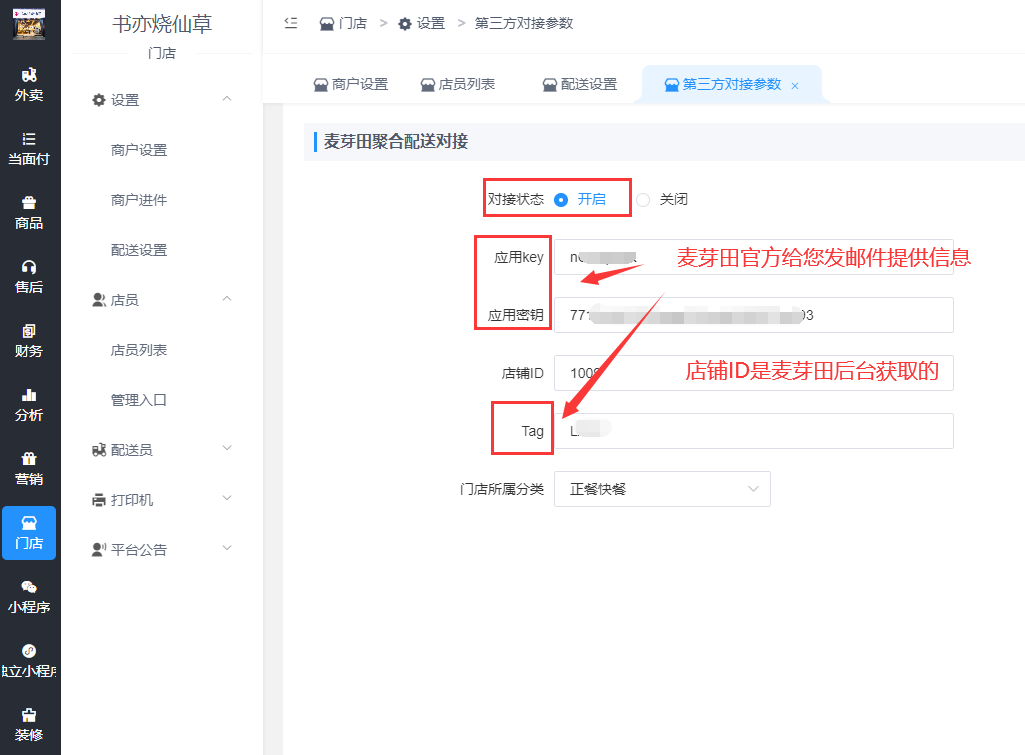
Task: Select the 开启 radio button
Action: point(561,199)
